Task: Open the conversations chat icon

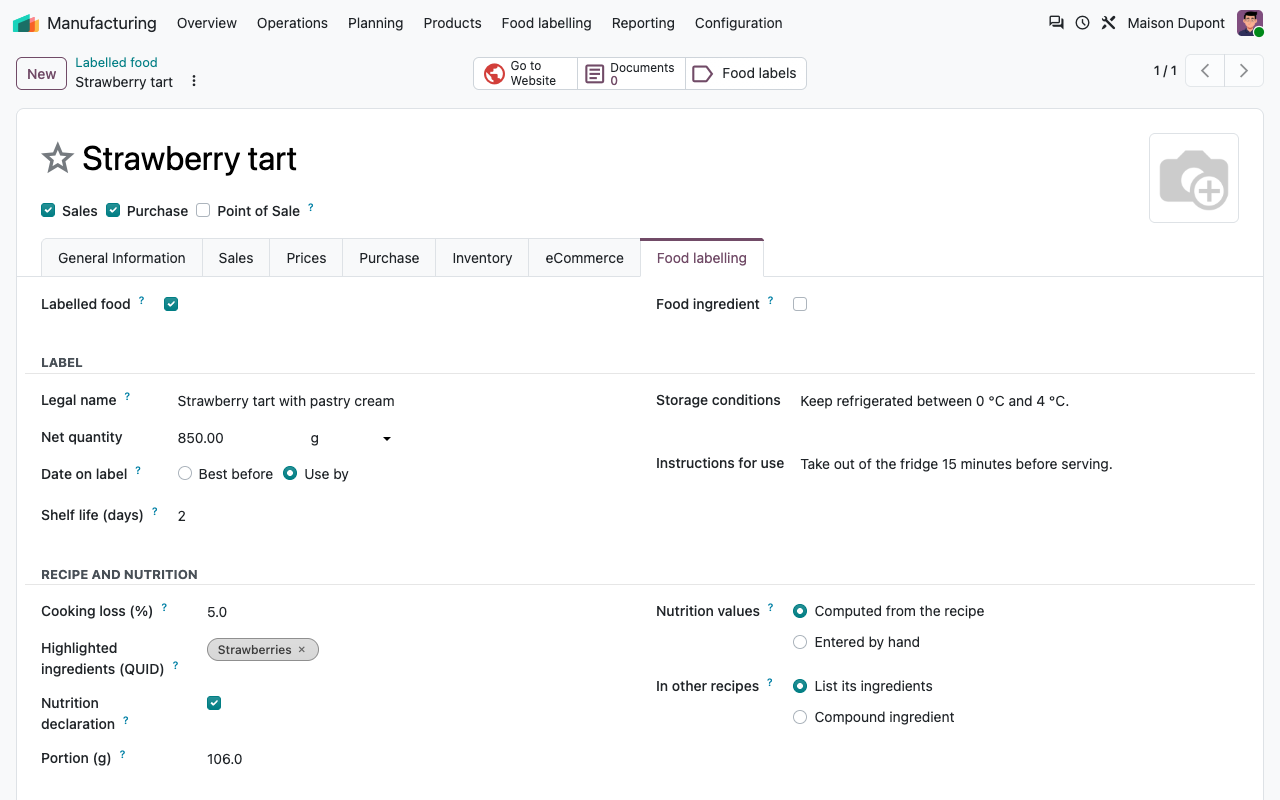Action: (x=1056, y=23)
